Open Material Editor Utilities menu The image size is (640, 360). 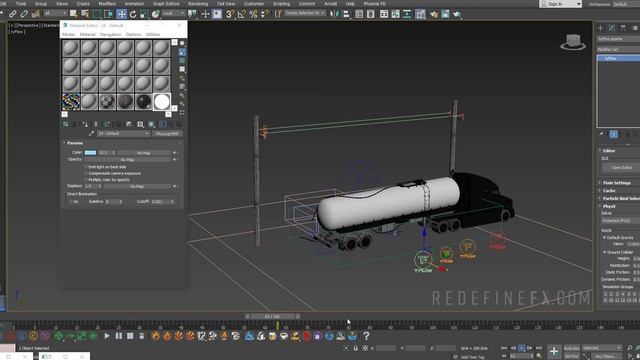153,35
